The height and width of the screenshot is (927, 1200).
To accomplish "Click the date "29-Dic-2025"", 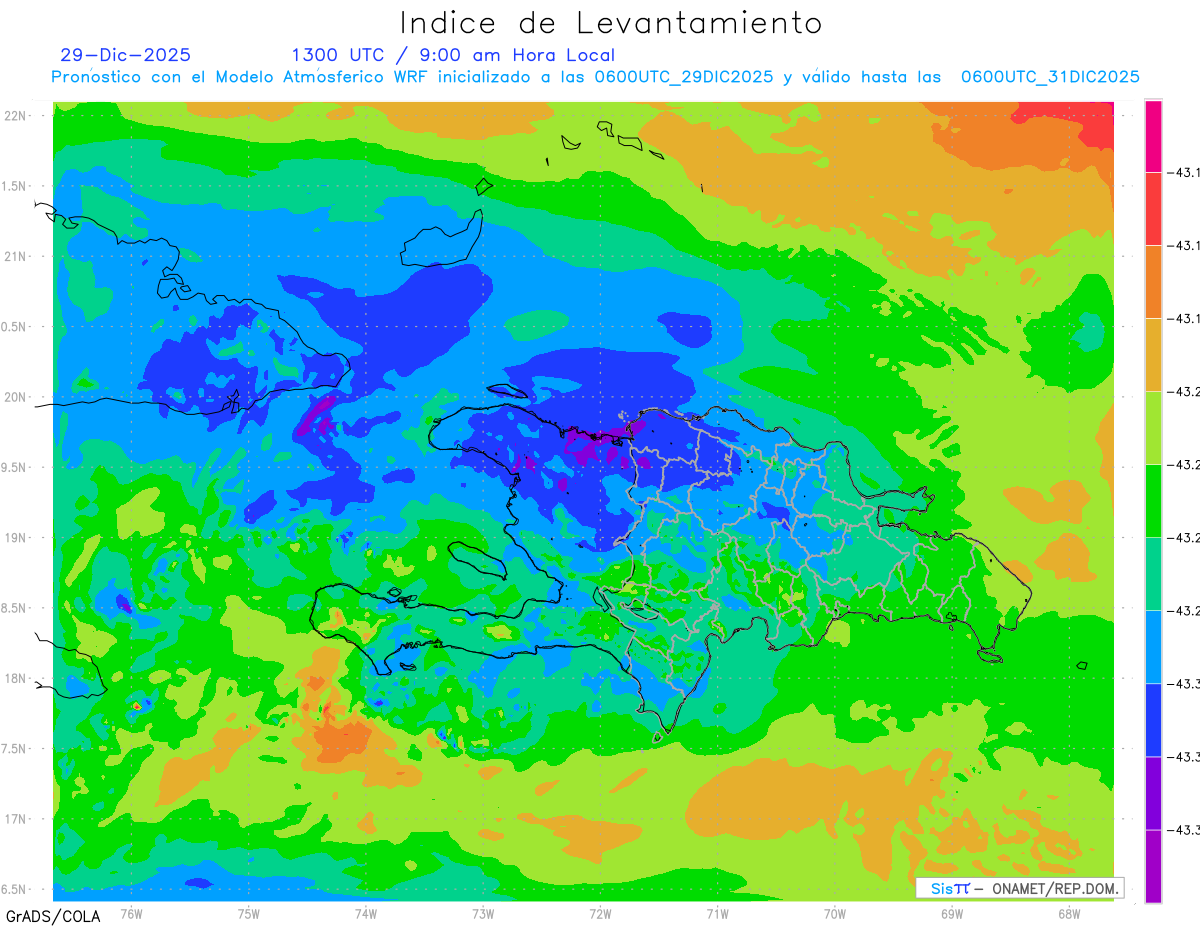I will tap(125, 55).
